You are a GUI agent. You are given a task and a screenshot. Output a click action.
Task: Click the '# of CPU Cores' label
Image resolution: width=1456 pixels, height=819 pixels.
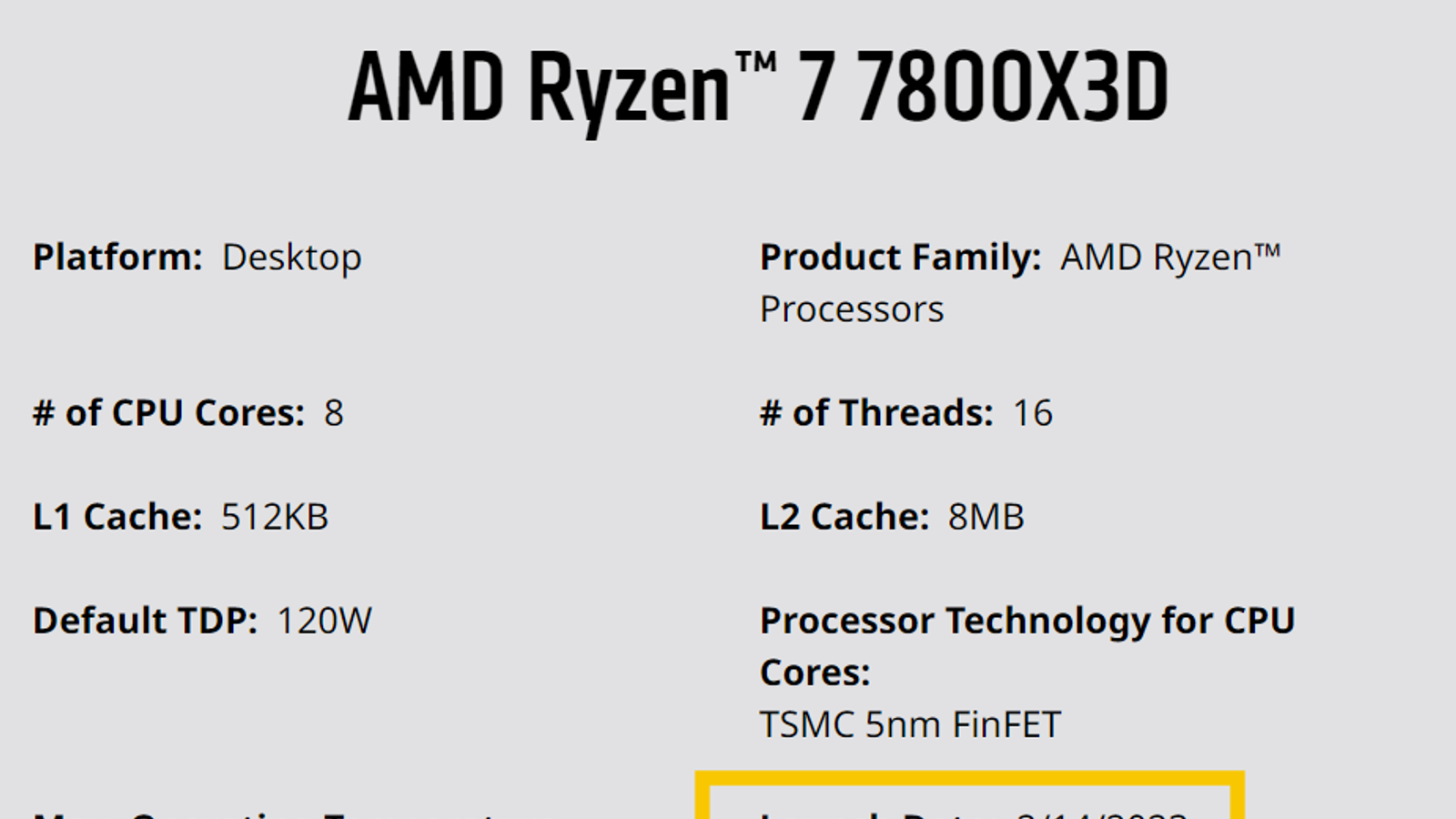pyautogui.click(x=168, y=413)
